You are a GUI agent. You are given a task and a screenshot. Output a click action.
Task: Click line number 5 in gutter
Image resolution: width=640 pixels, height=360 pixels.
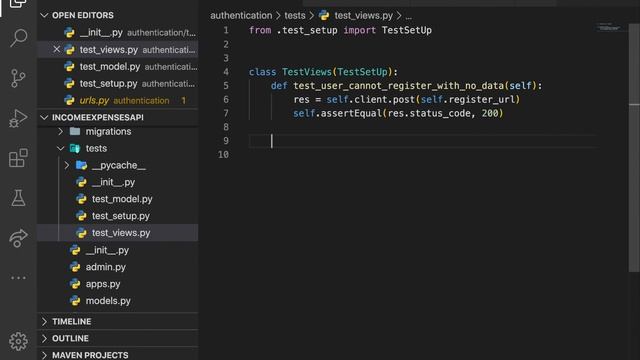click(x=226, y=86)
